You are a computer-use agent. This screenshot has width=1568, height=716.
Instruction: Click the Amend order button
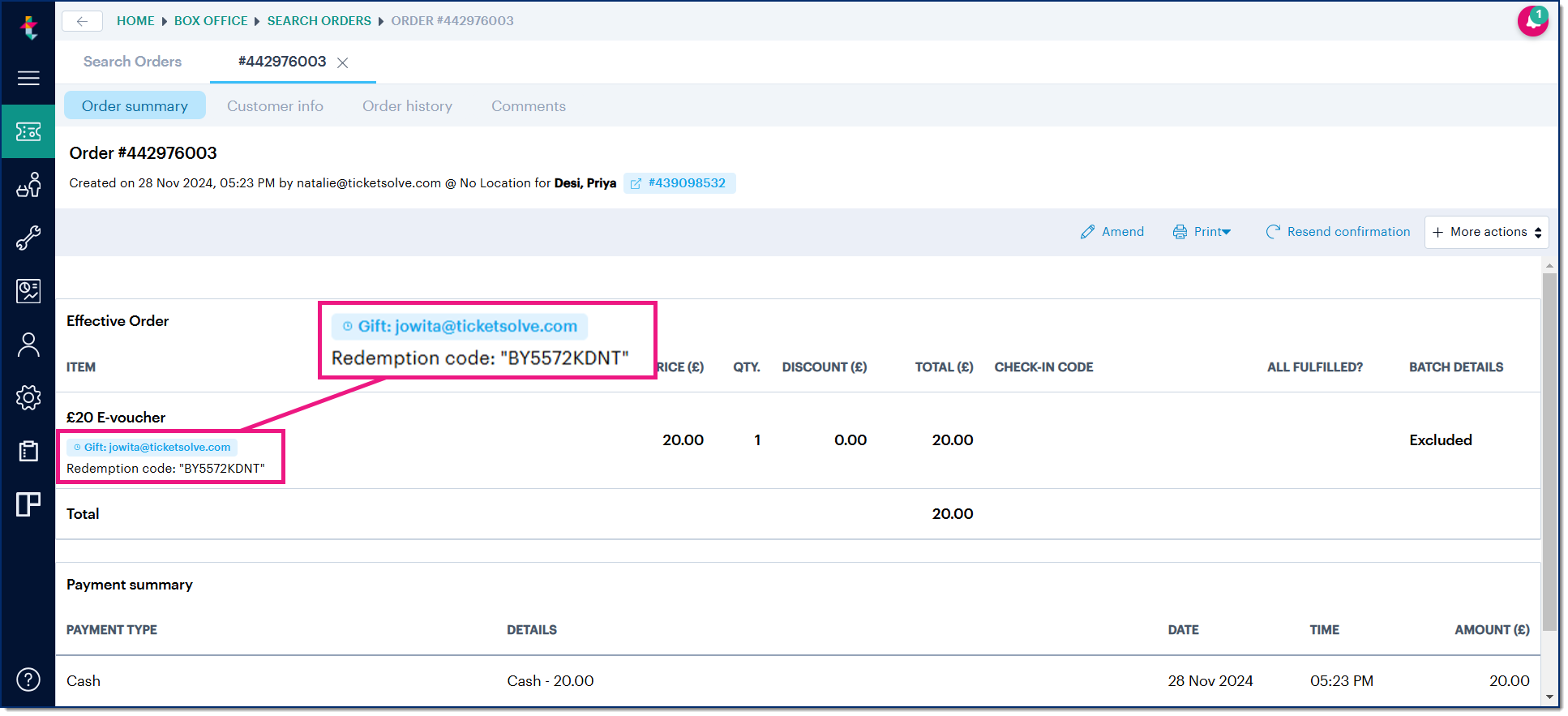pyautogui.click(x=1112, y=232)
